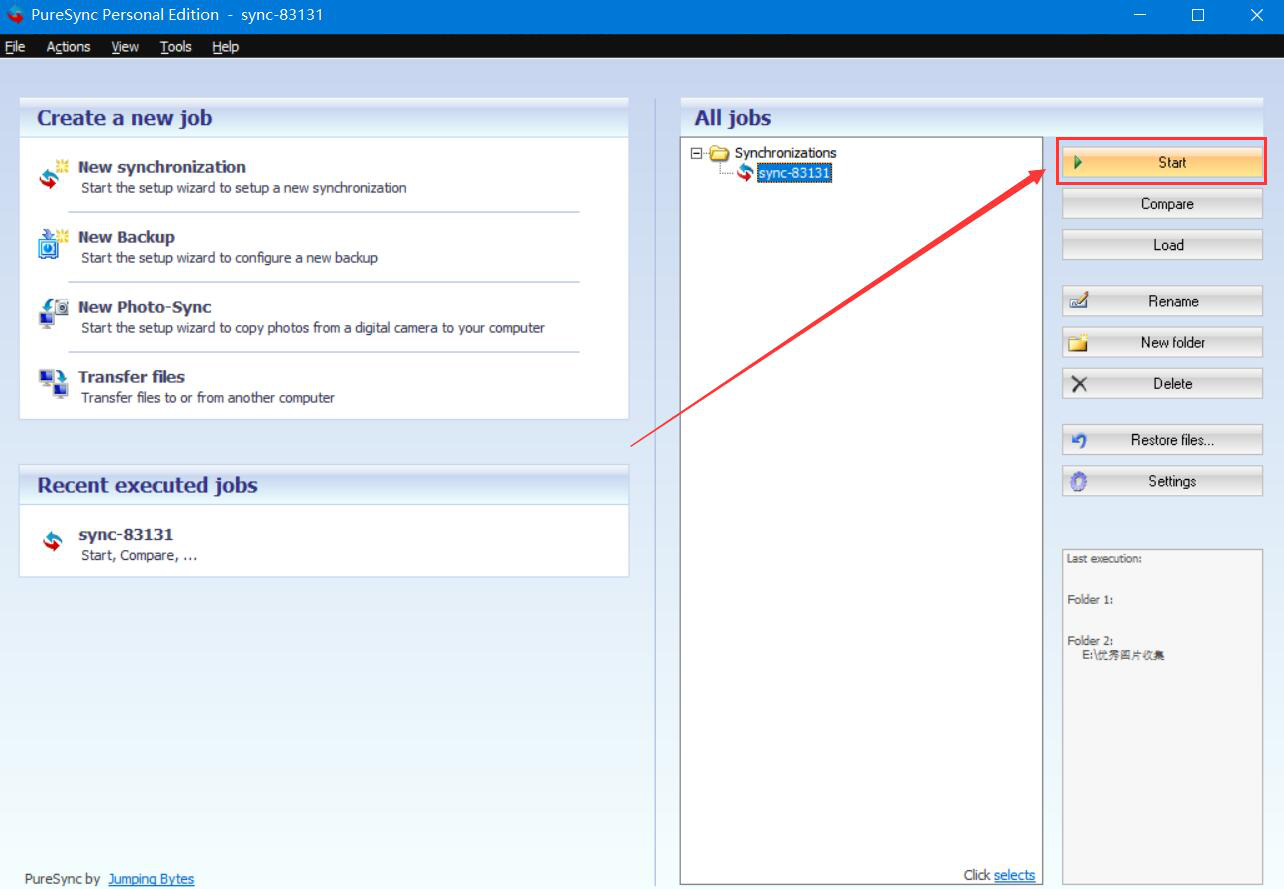This screenshot has height=889, width=1284.
Task: Click the New Photo-Sync camera icon
Action: click(53, 313)
